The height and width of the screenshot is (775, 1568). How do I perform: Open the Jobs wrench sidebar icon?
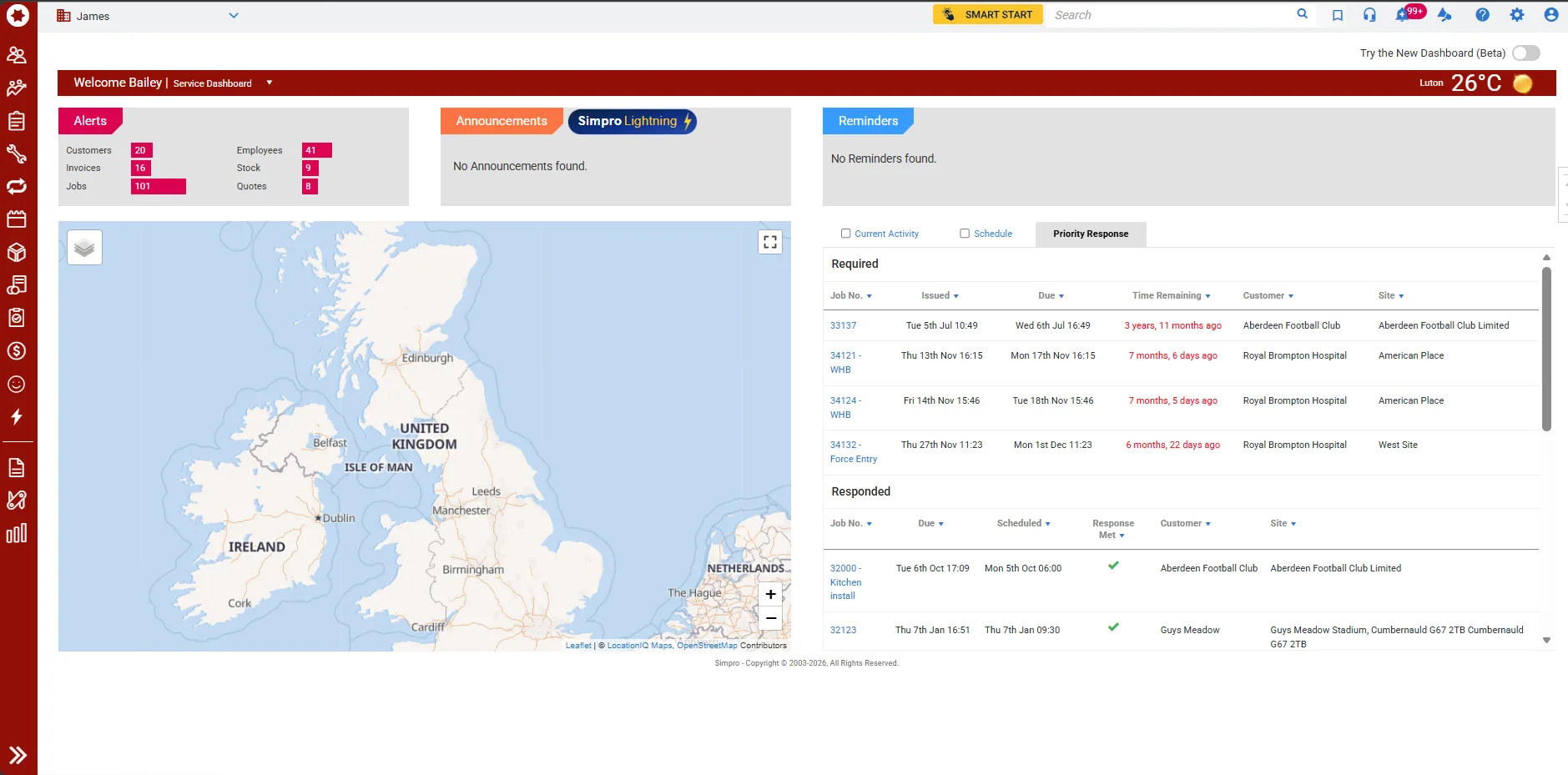click(17, 153)
